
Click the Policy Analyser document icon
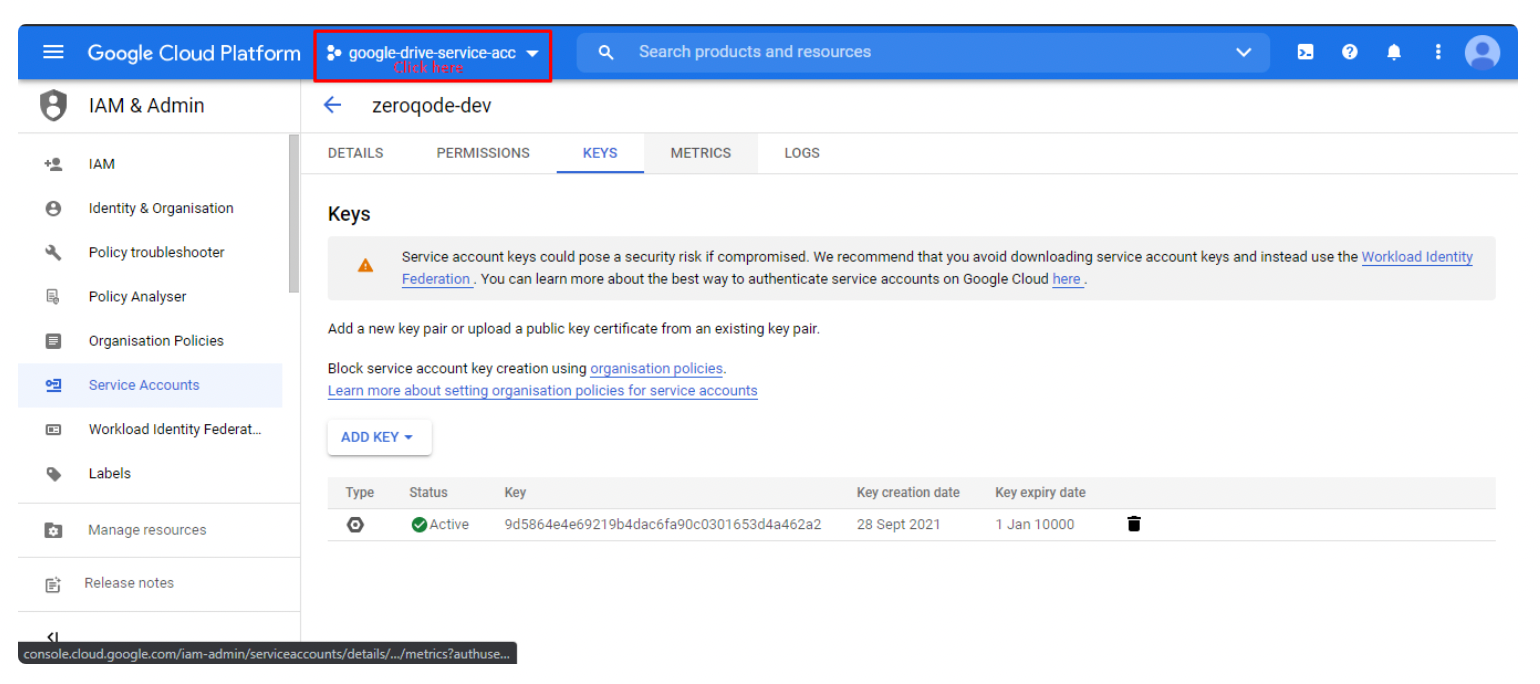[x=54, y=296]
